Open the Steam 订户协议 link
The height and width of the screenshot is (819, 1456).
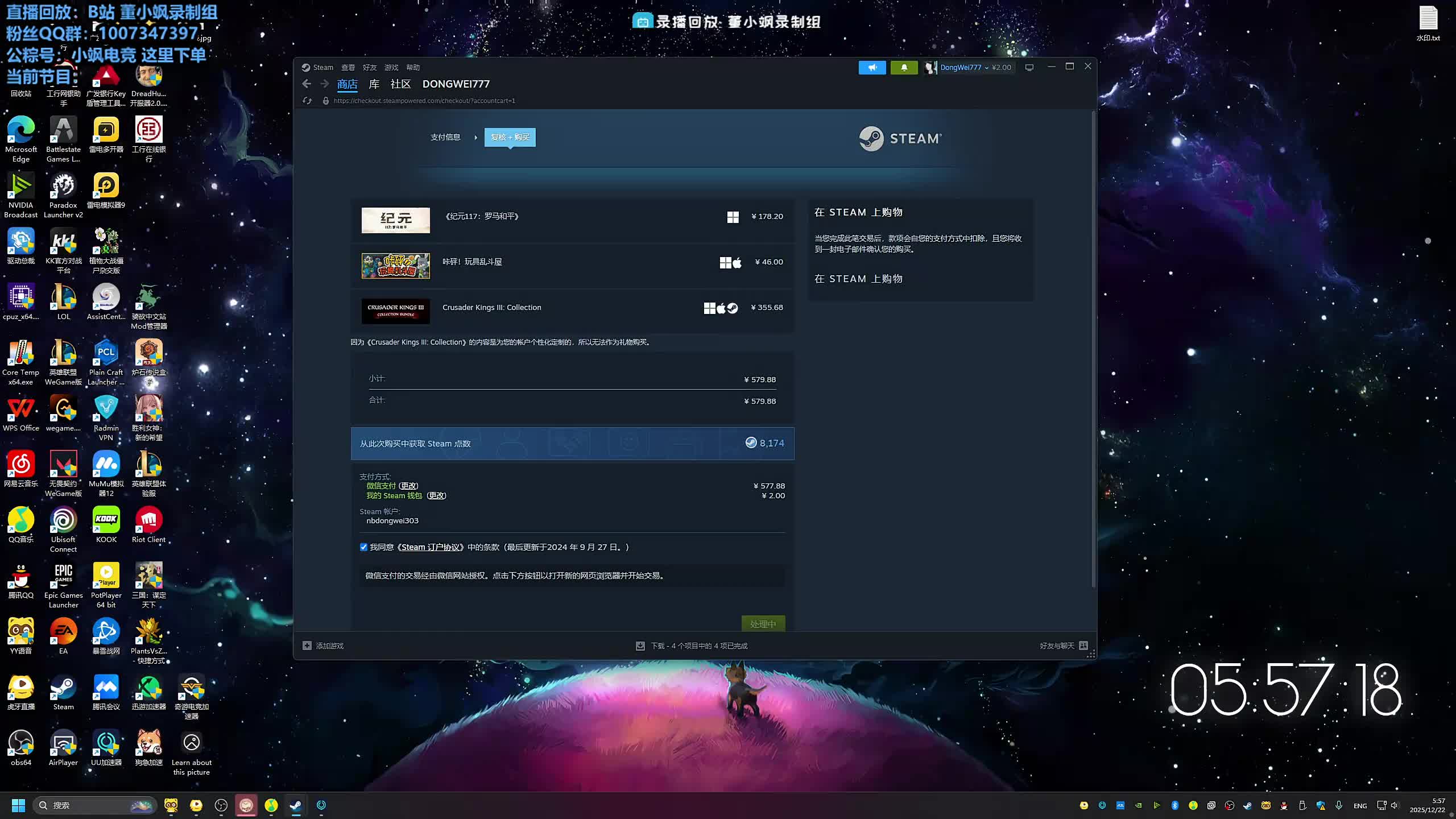click(431, 547)
